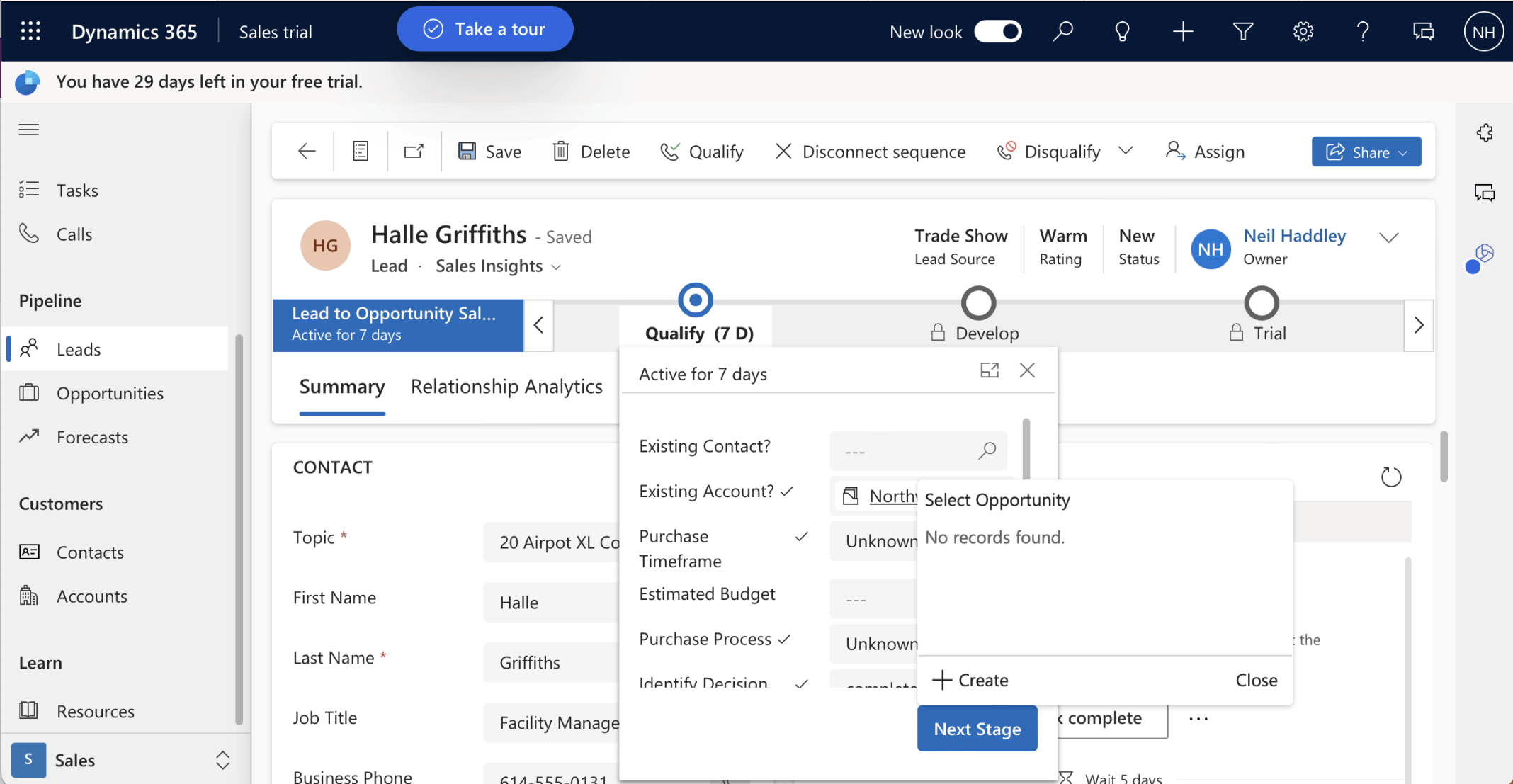Click the back arrow in command bar
The width and height of the screenshot is (1513, 784).
tap(307, 151)
